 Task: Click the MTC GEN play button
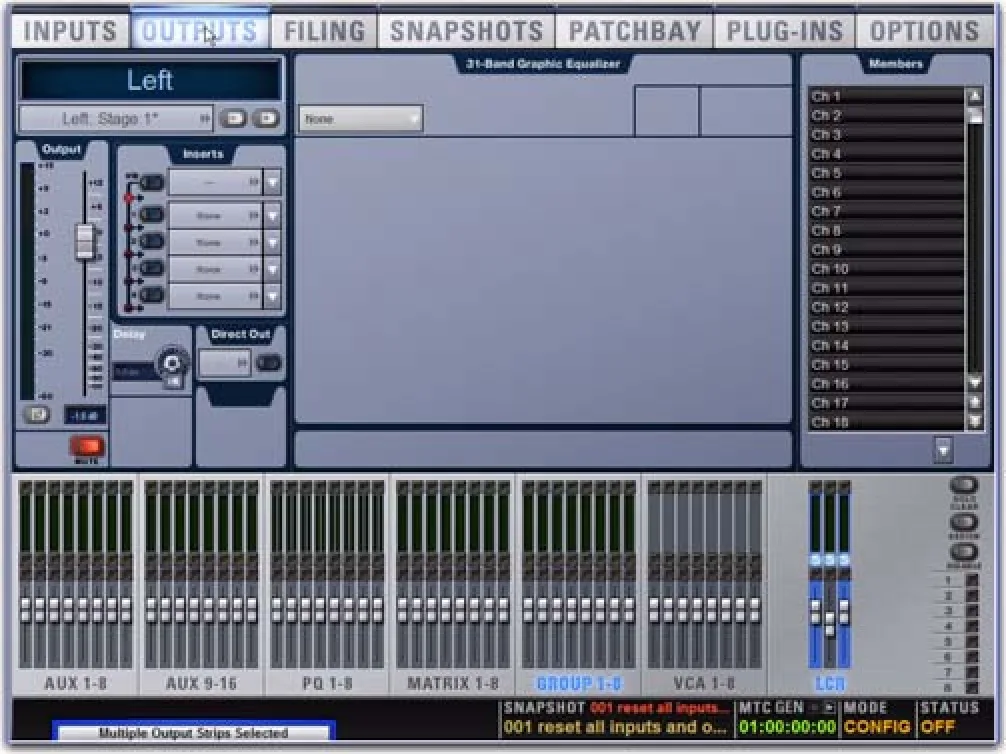pos(829,708)
